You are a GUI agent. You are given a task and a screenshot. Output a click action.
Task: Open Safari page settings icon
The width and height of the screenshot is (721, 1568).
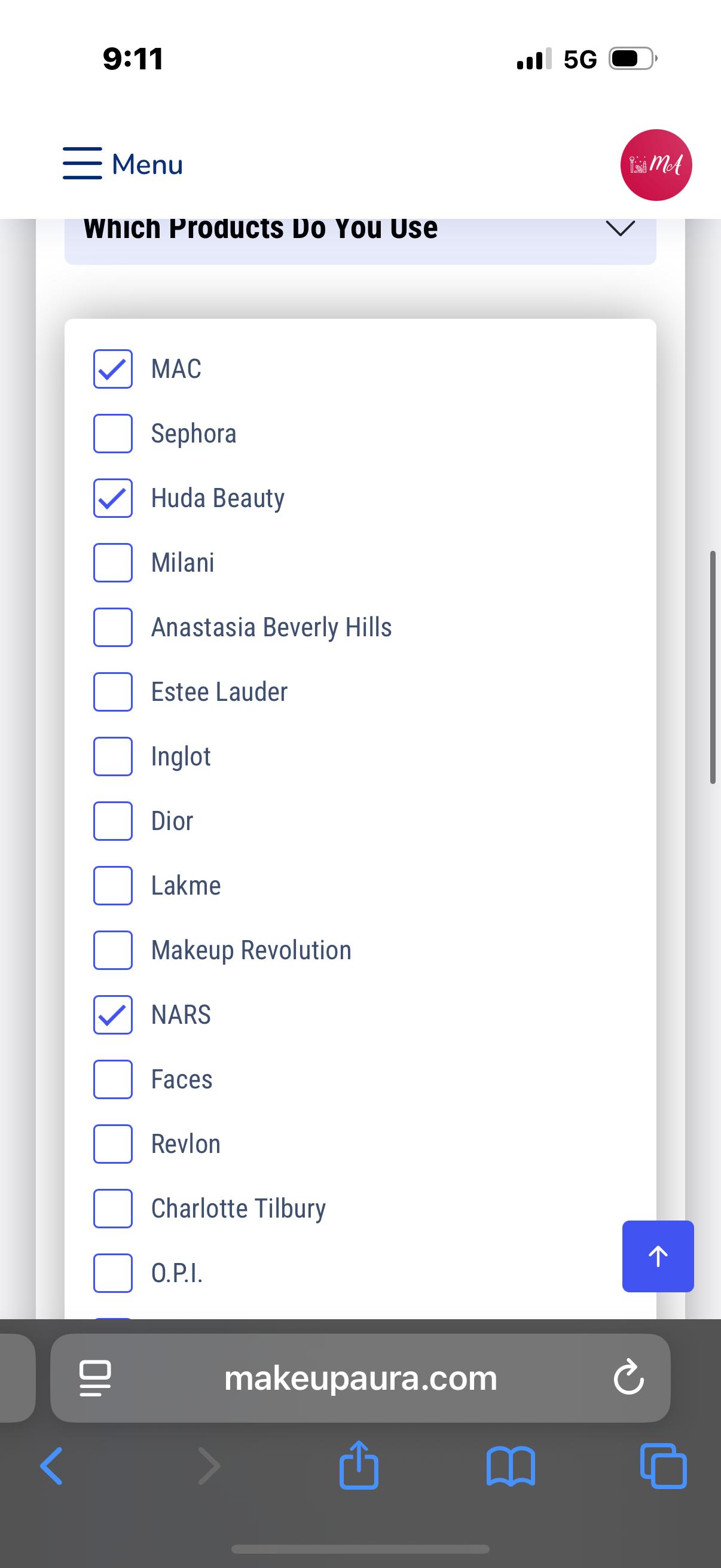pyautogui.click(x=96, y=1378)
